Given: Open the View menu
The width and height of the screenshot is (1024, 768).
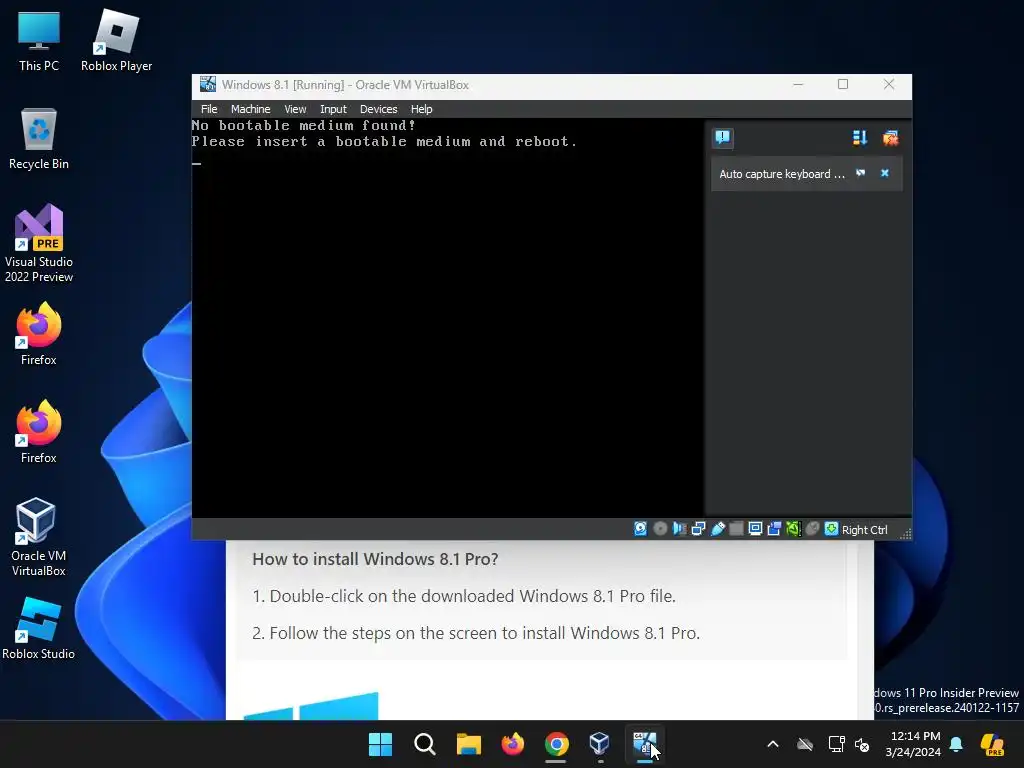Looking at the screenshot, I should [x=295, y=109].
